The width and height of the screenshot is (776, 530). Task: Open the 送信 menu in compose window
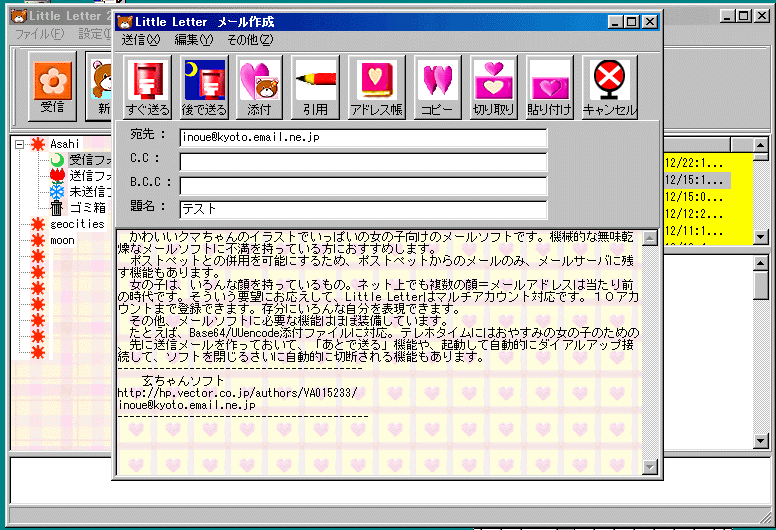tap(141, 40)
